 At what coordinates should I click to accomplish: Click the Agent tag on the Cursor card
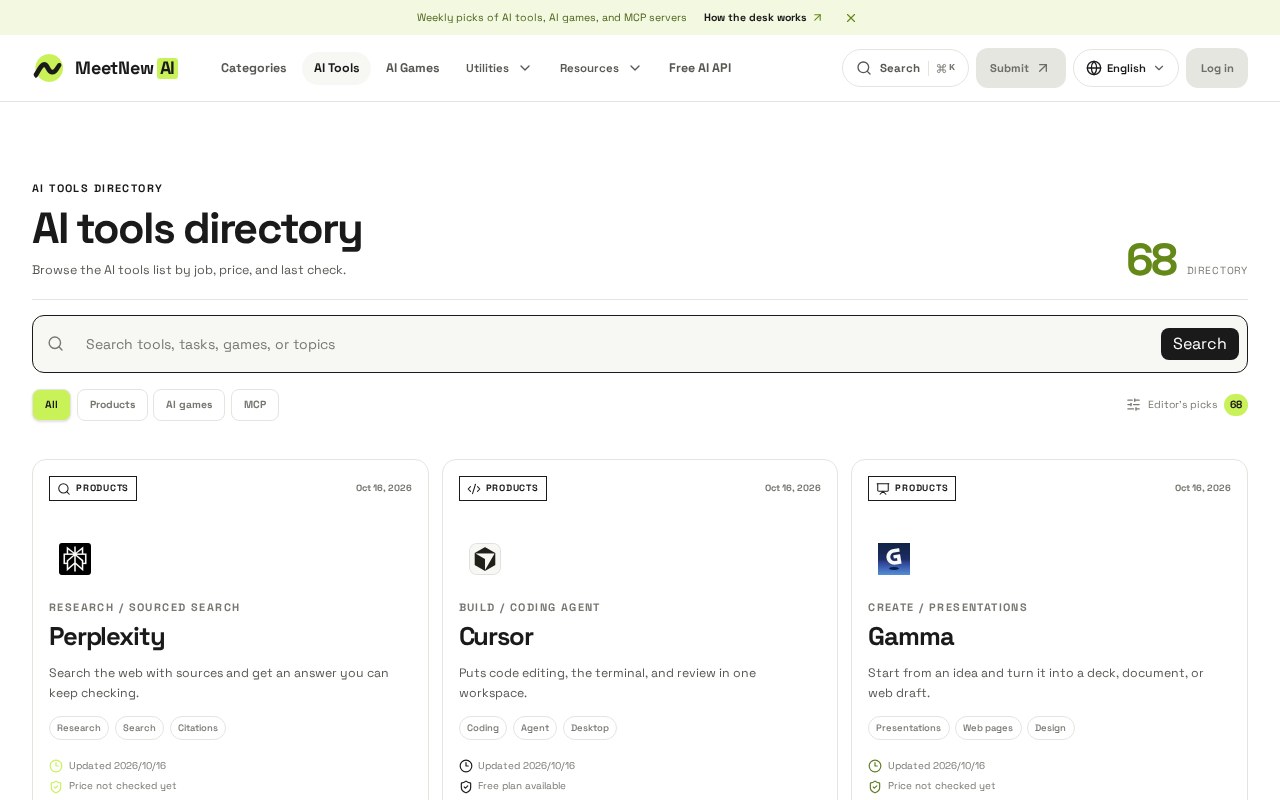pos(535,728)
